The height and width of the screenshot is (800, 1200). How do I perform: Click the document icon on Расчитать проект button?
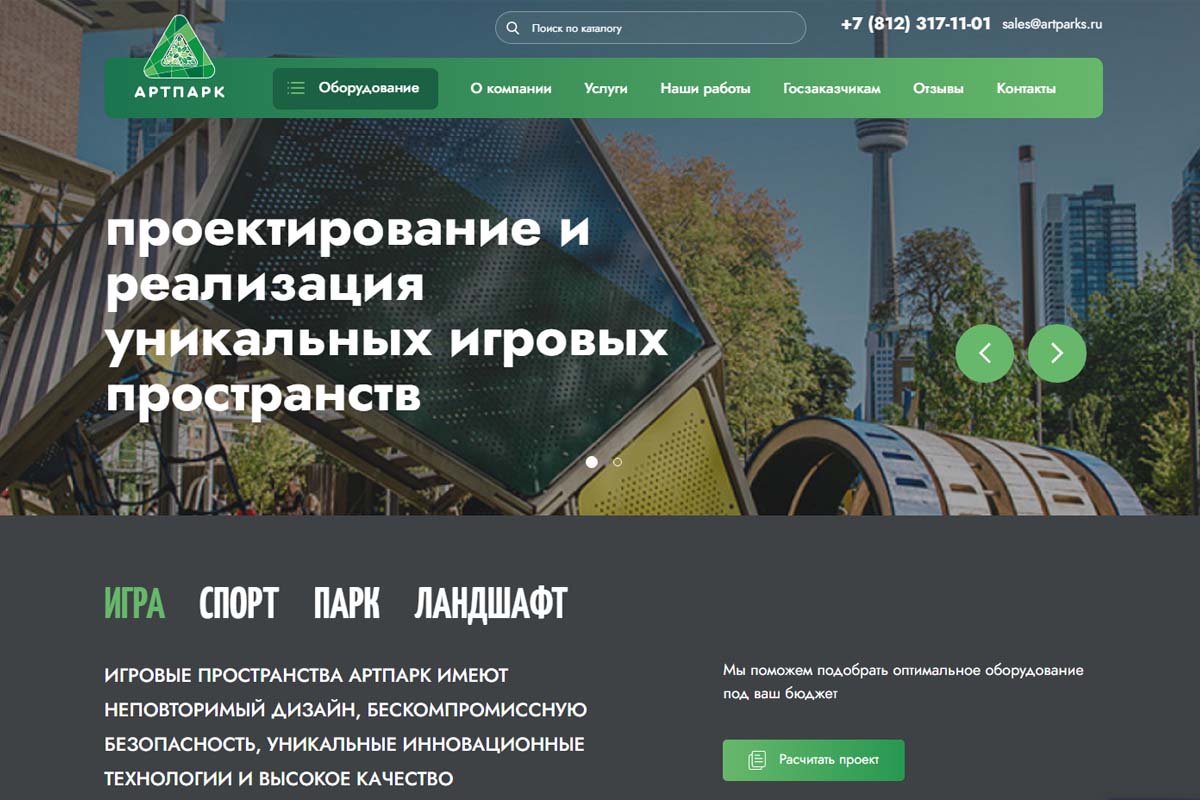point(756,760)
